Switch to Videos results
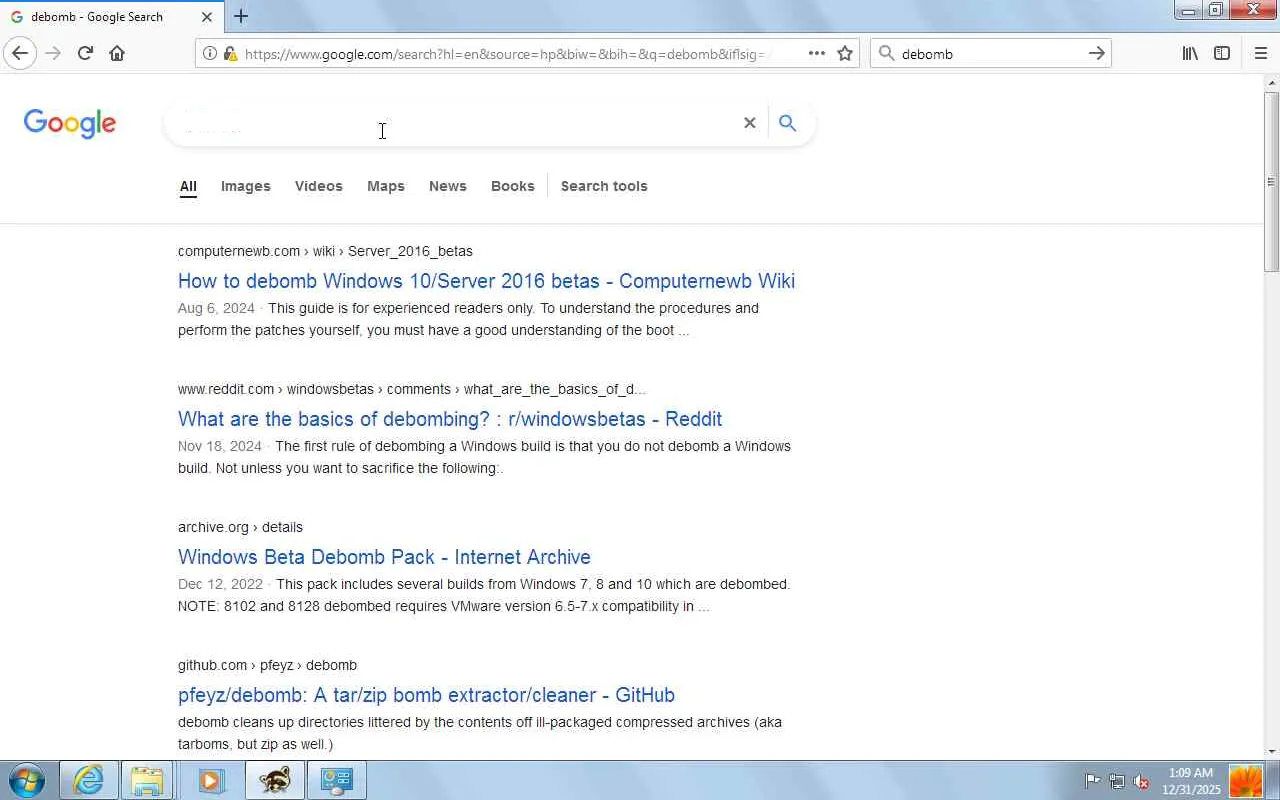The width and height of the screenshot is (1280, 800). (x=319, y=186)
